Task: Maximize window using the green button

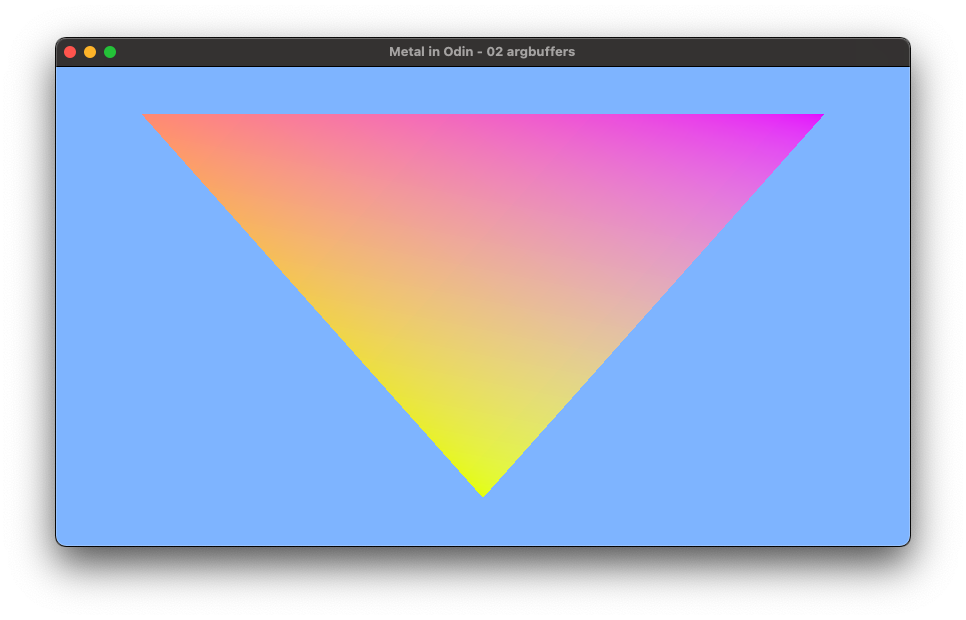Action: 110,52
